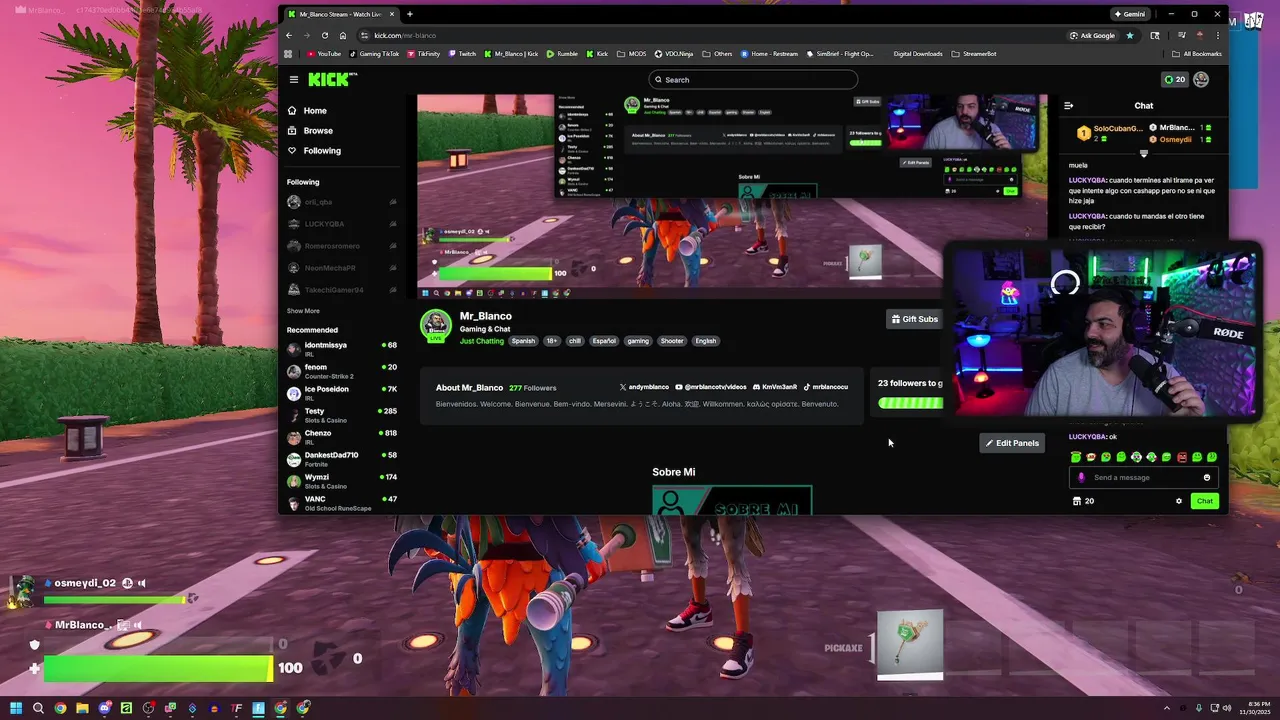Expand the Show More following list
The image size is (1280, 720).
pyautogui.click(x=303, y=311)
